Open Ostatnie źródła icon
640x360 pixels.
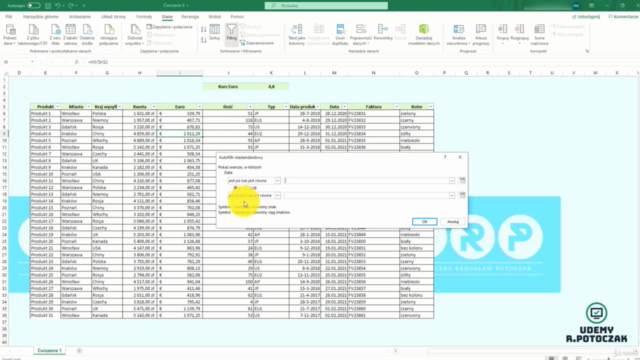(87, 35)
